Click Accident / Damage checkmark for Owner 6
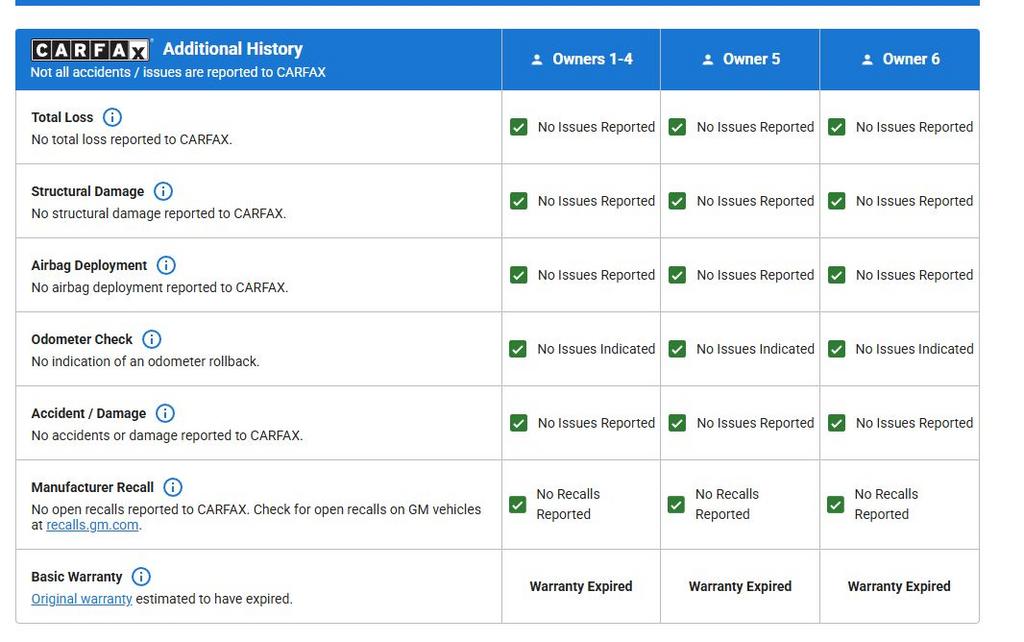1024x642 pixels. point(837,423)
